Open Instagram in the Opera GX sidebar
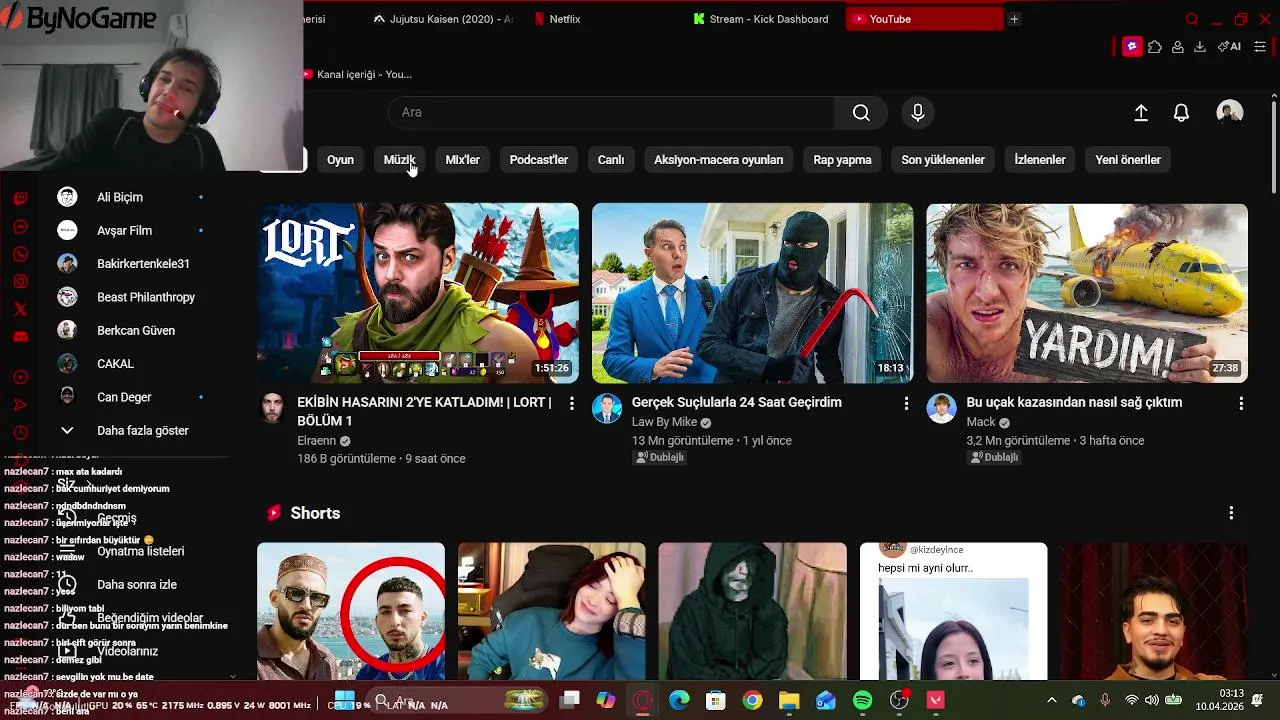Image resolution: width=1280 pixels, height=720 pixels. [x=20, y=282]
